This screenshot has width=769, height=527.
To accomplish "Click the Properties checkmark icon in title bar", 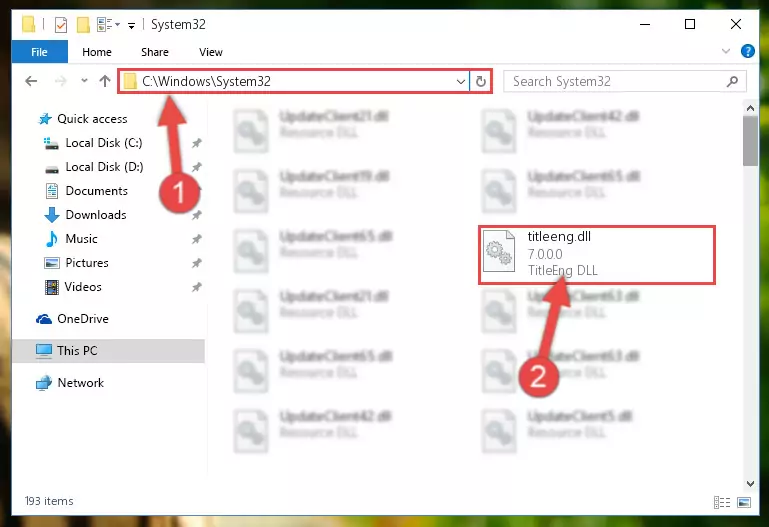I will click(61, 24).
